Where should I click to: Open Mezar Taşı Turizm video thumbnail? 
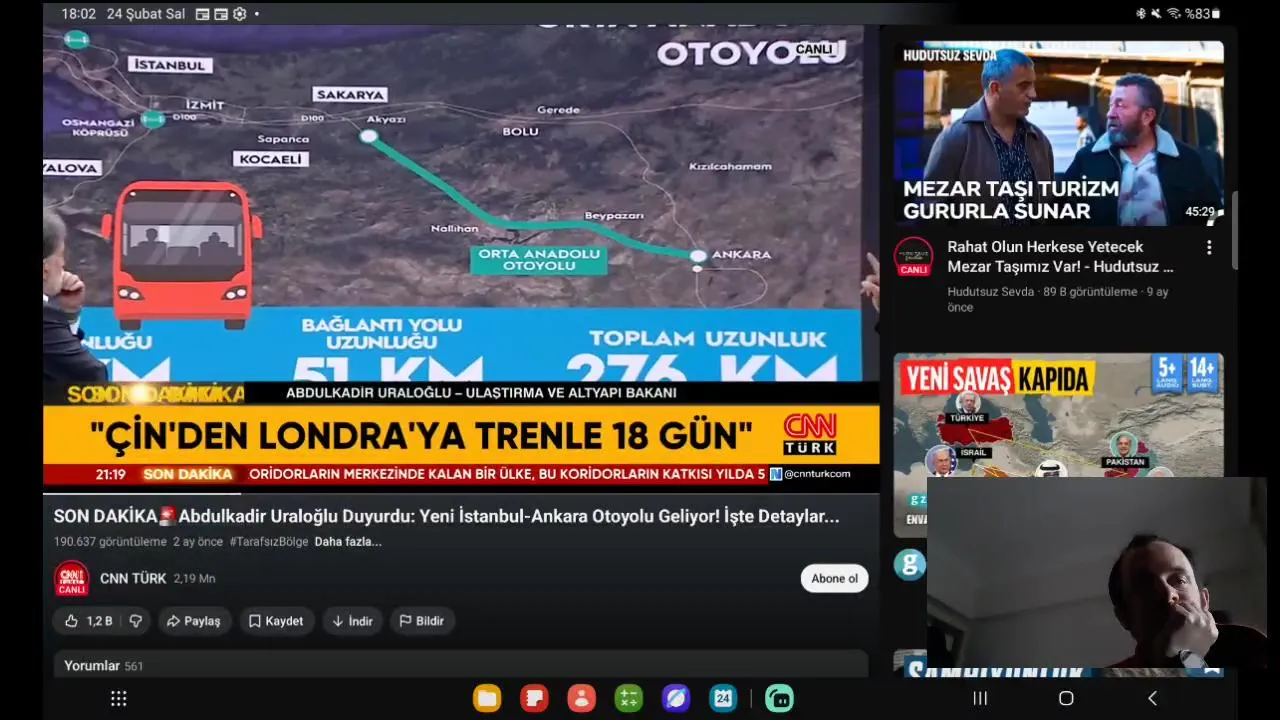click(x=1058, y=133)
